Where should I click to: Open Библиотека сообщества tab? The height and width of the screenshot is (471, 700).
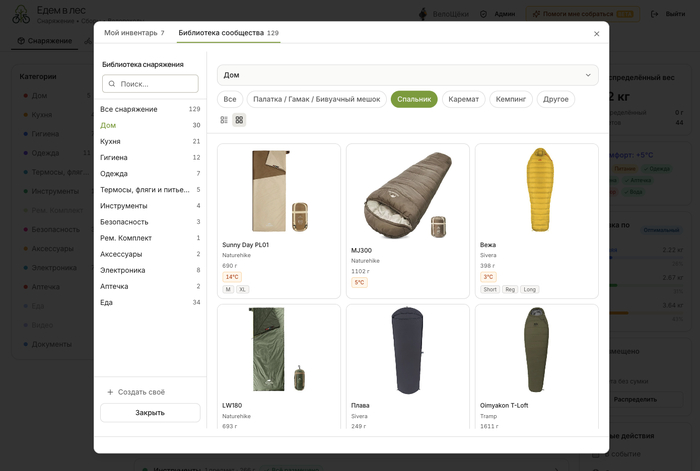pyautogui.click(x=228, y=33)
